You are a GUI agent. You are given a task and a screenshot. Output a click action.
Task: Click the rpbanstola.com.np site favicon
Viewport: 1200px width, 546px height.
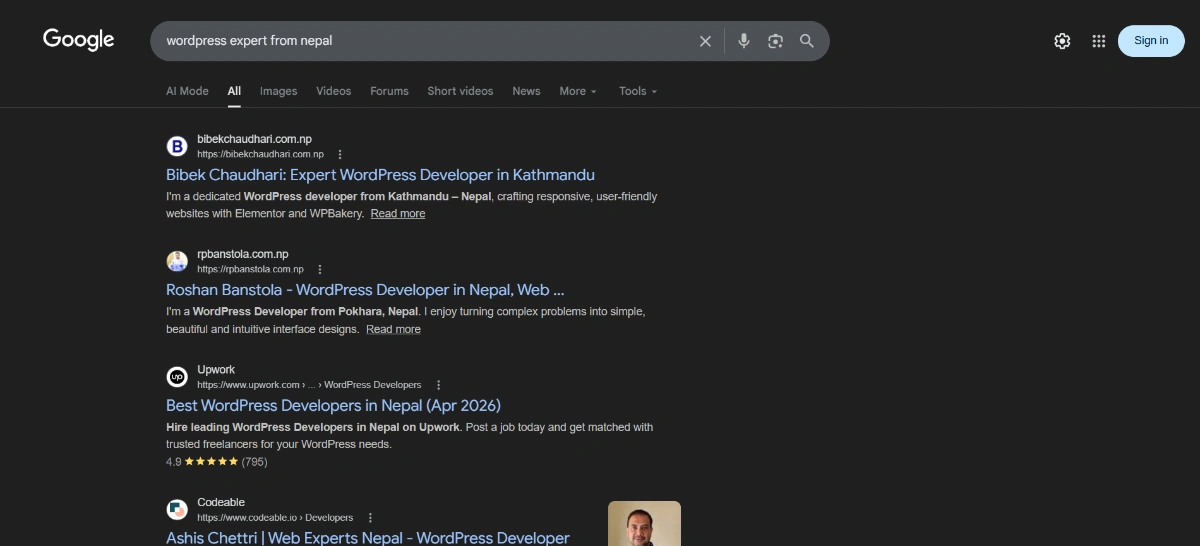click(x=177, y=262)
